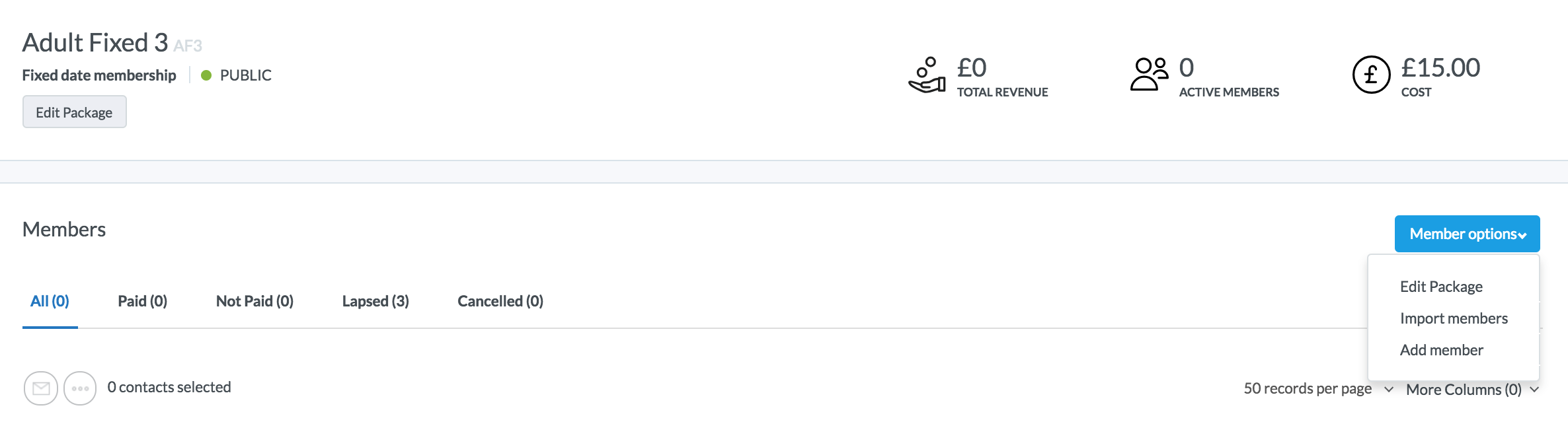Open the More Columns (0) dropdown

click(1472, 390)
